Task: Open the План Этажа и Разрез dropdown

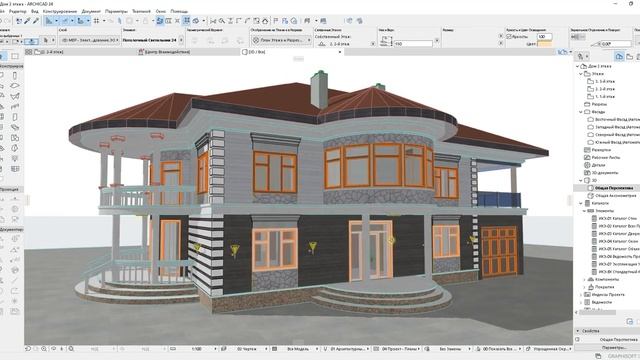Action: click(x=281, y=40)
